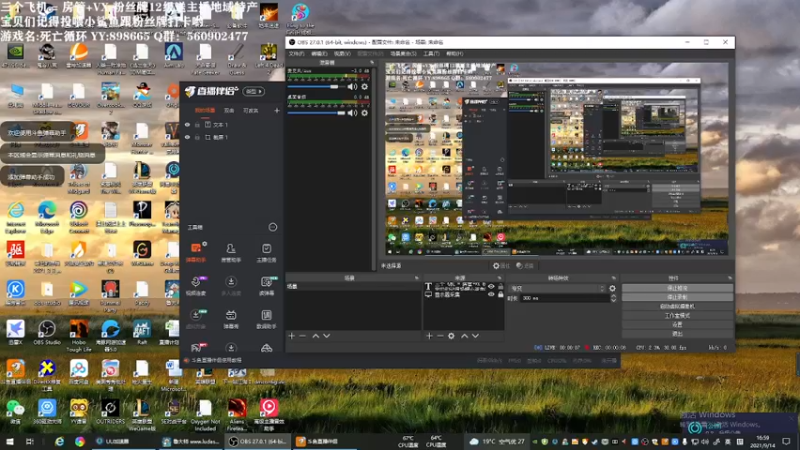Open source Filters button below preview
Viewport: 800px width, 450px height.
(524, 266)
